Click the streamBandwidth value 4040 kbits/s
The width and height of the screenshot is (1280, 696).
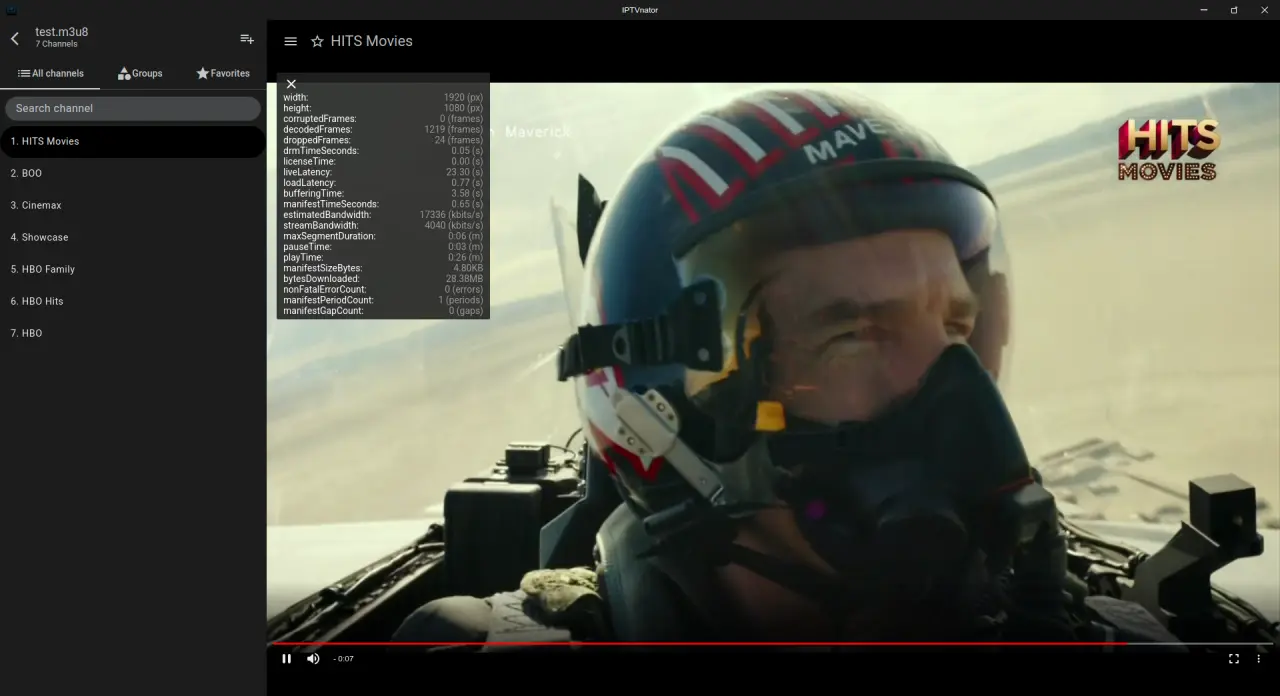[454, 226]
